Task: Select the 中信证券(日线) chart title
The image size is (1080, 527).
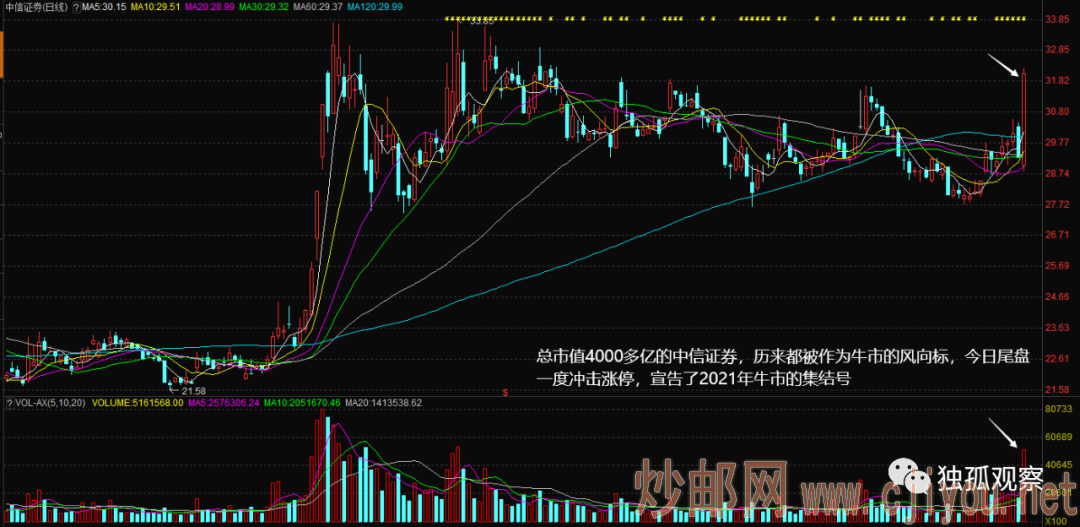Action: 33,6
